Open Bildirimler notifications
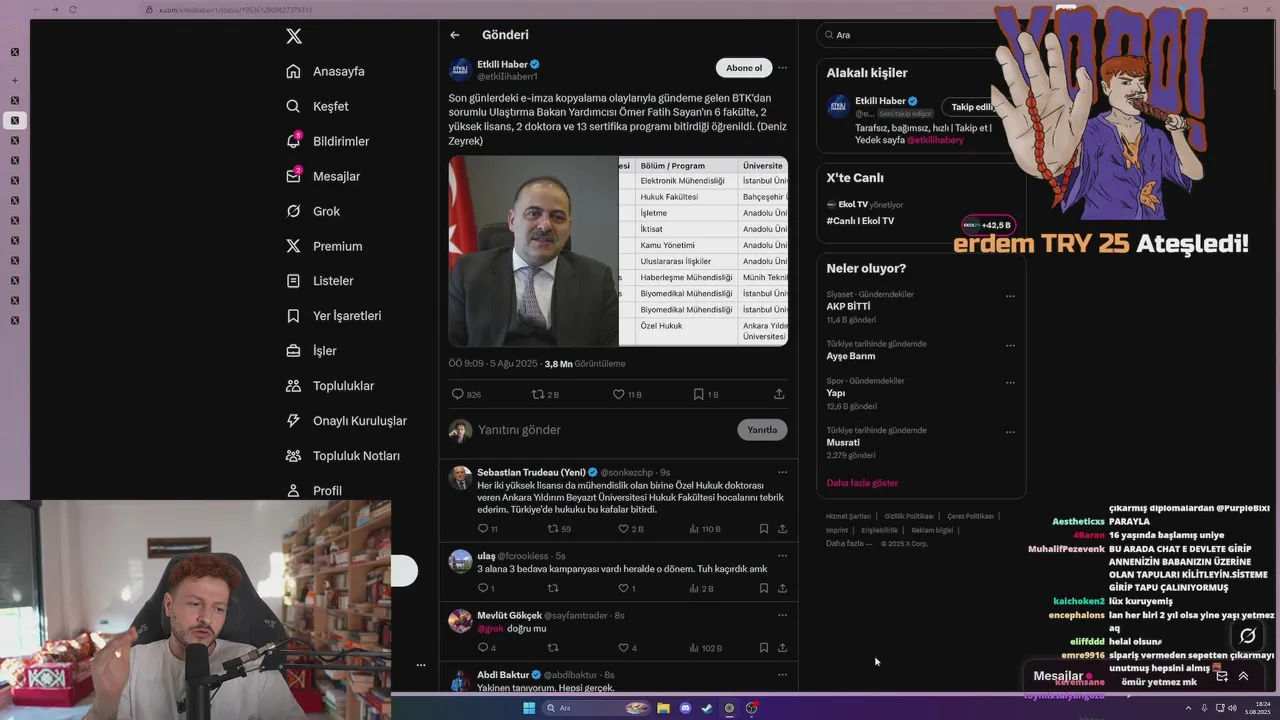The image size is (1280, 720). pos(327,141)
